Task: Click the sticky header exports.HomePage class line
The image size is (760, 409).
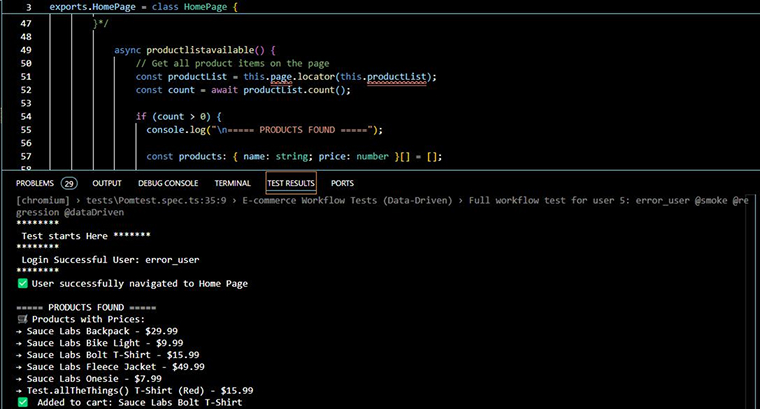Action: (x=144, y=6)
